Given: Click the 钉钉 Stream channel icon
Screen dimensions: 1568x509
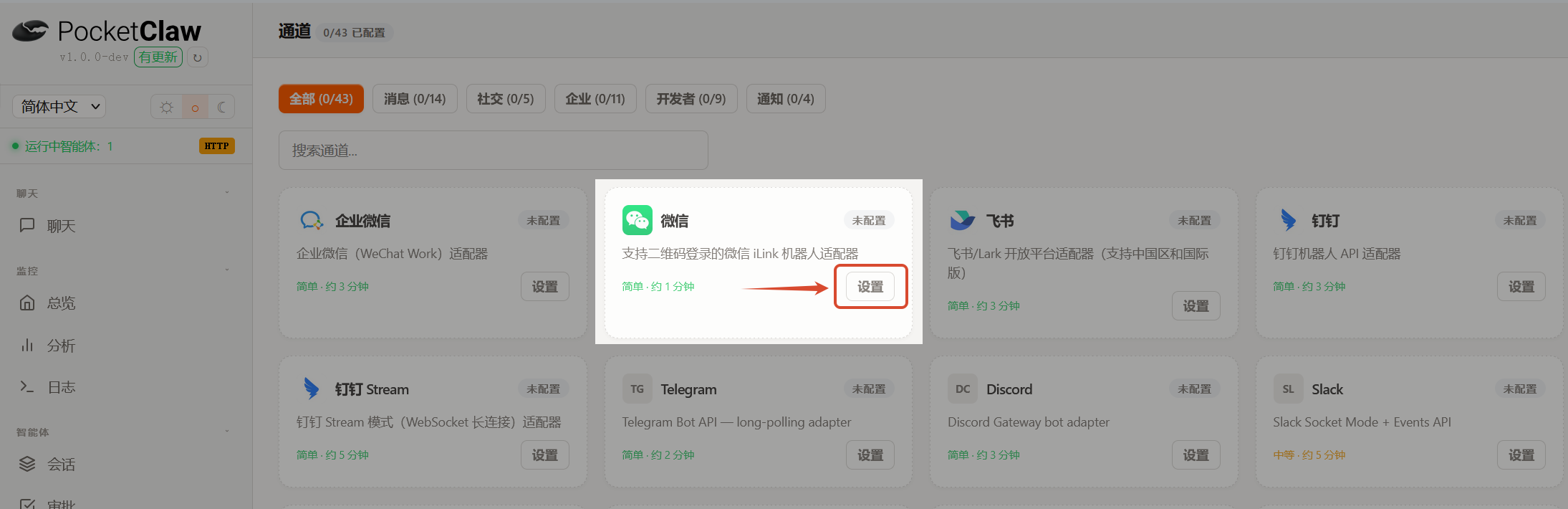Looking at the screenshot, I should tap(312, 389).
